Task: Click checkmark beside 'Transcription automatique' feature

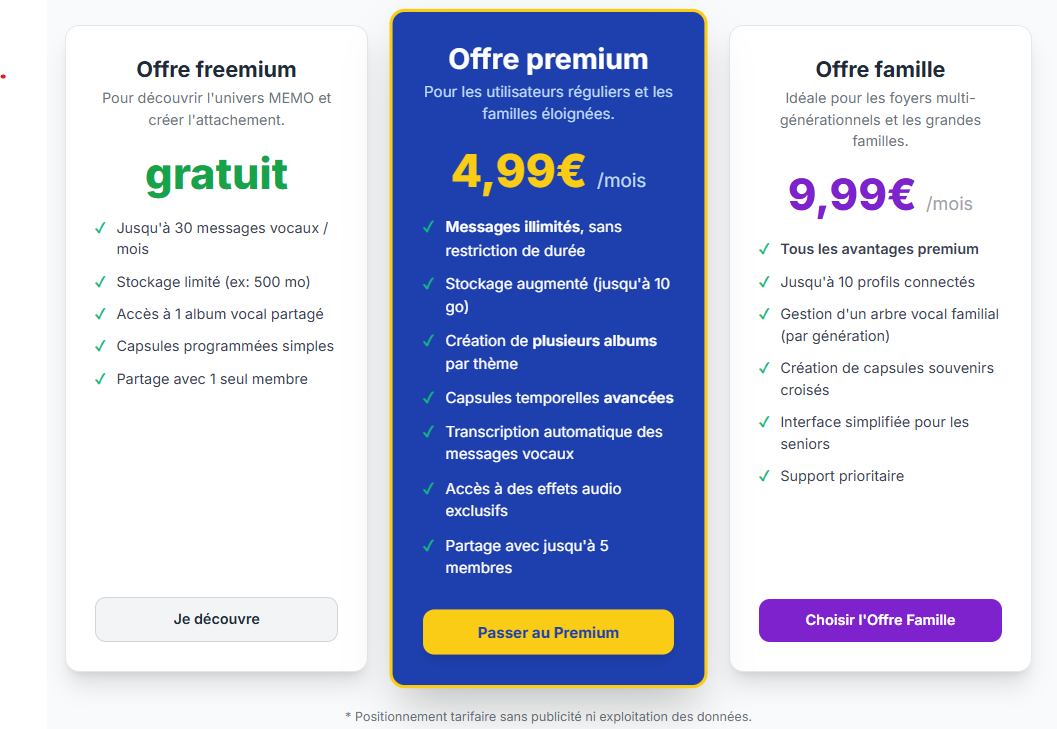Action: click(x=428, y=432)
